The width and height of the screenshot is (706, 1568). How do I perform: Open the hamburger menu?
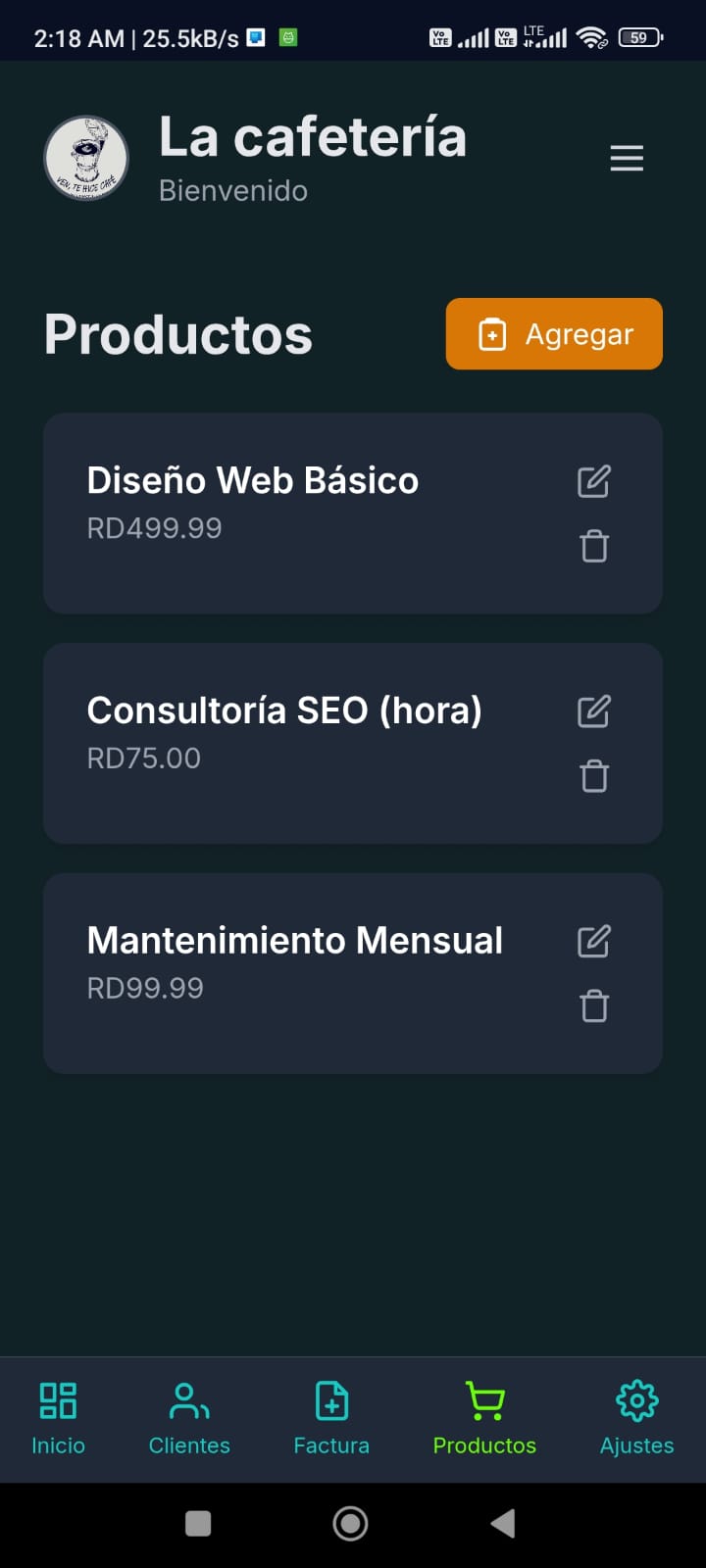[627, 158]
